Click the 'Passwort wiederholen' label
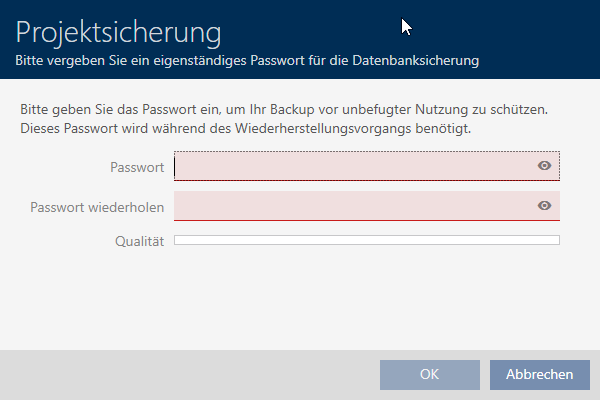600x400 pixels. point(97,206)
